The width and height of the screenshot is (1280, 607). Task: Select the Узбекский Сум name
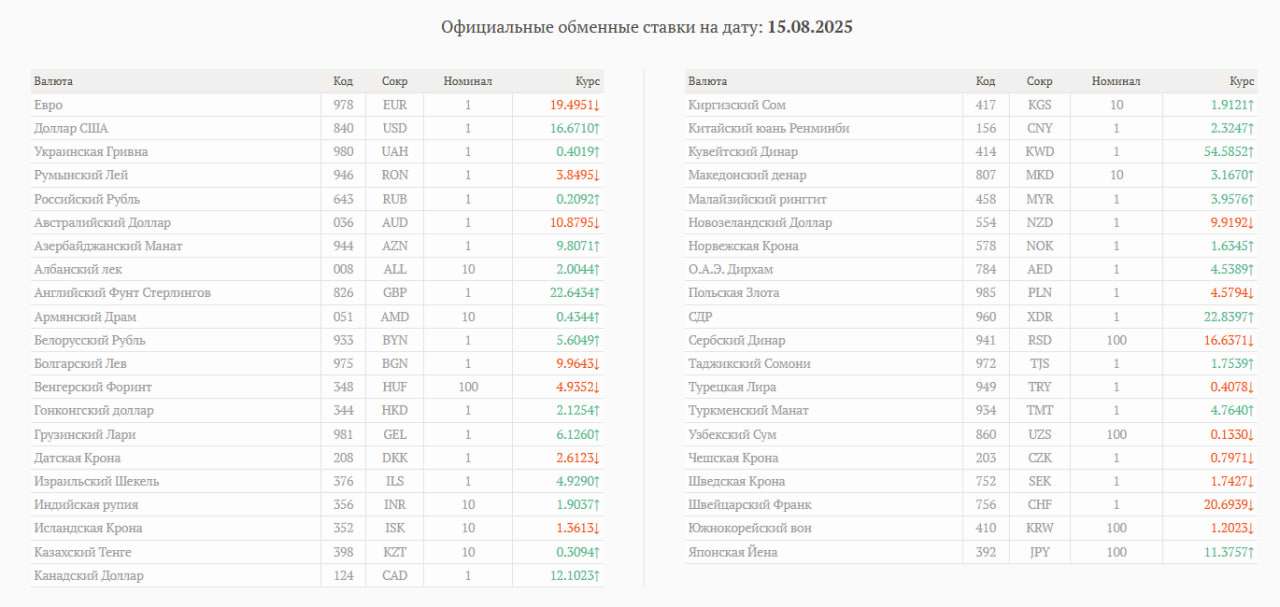[732, 435]
